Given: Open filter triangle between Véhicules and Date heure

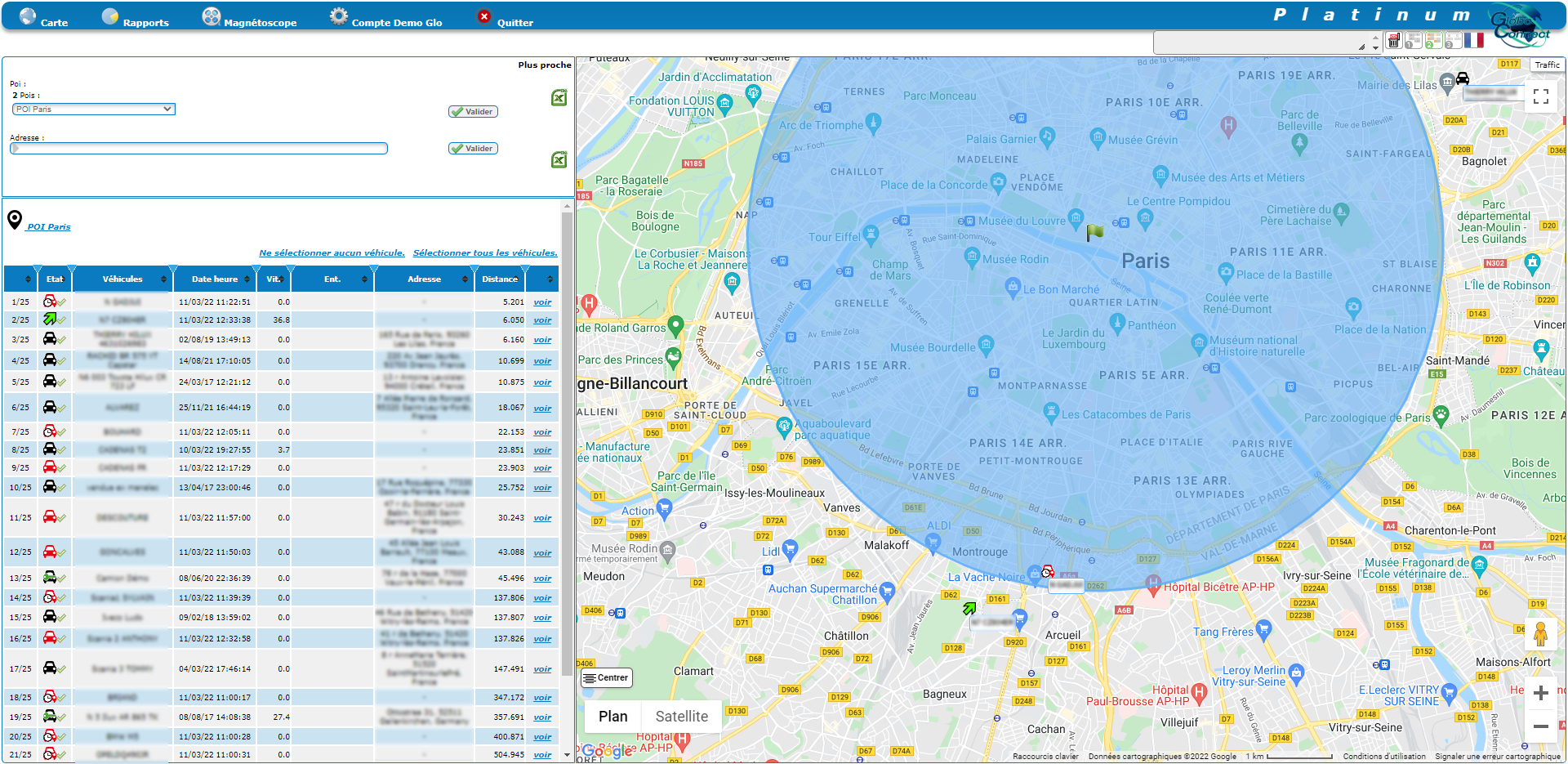Looking at the screenshot, I should coord(173,269).
